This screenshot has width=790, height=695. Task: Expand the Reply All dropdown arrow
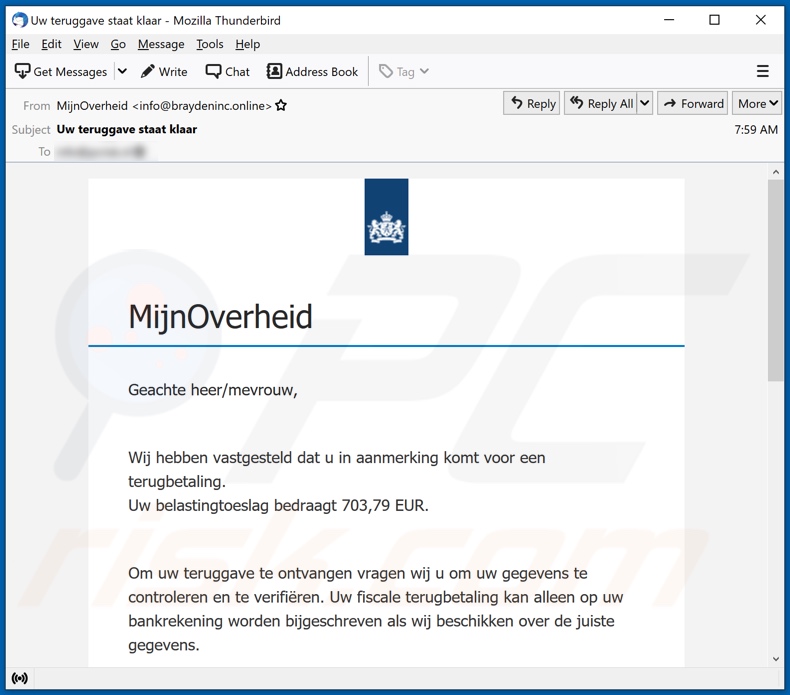(645, 103)
